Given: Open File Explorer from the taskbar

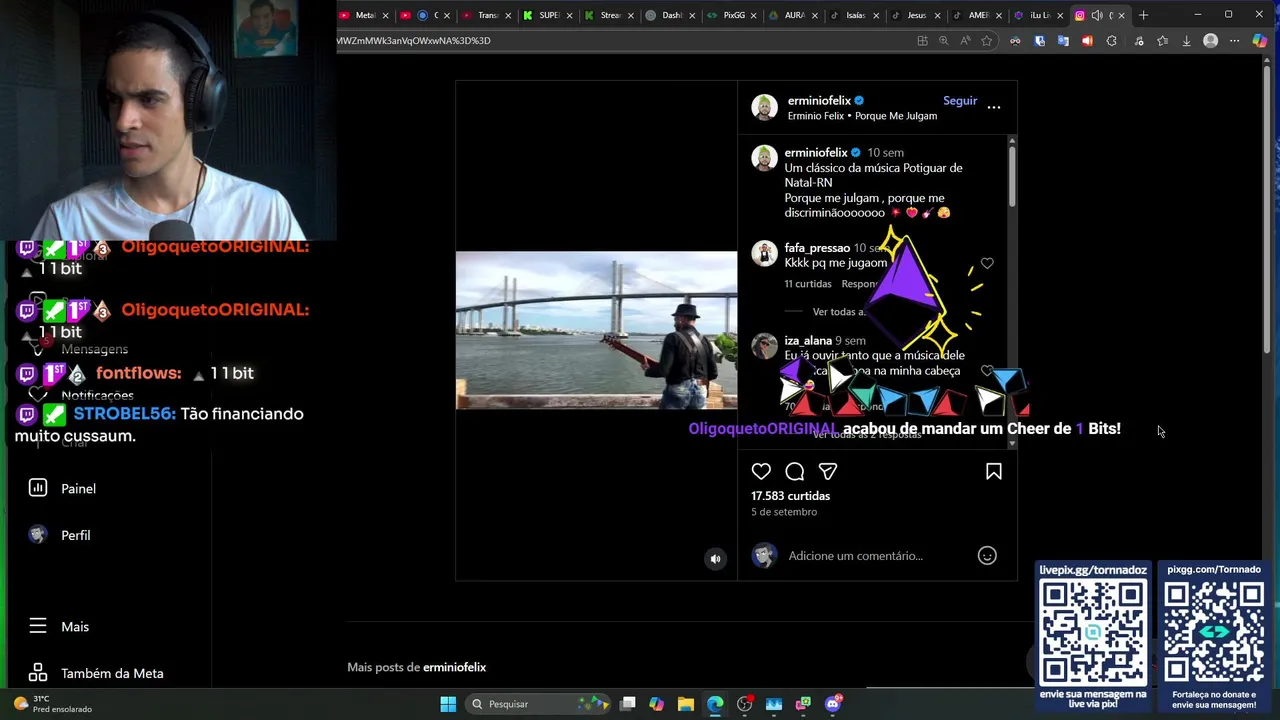Looking at the screenshot, I should [686, 704].
